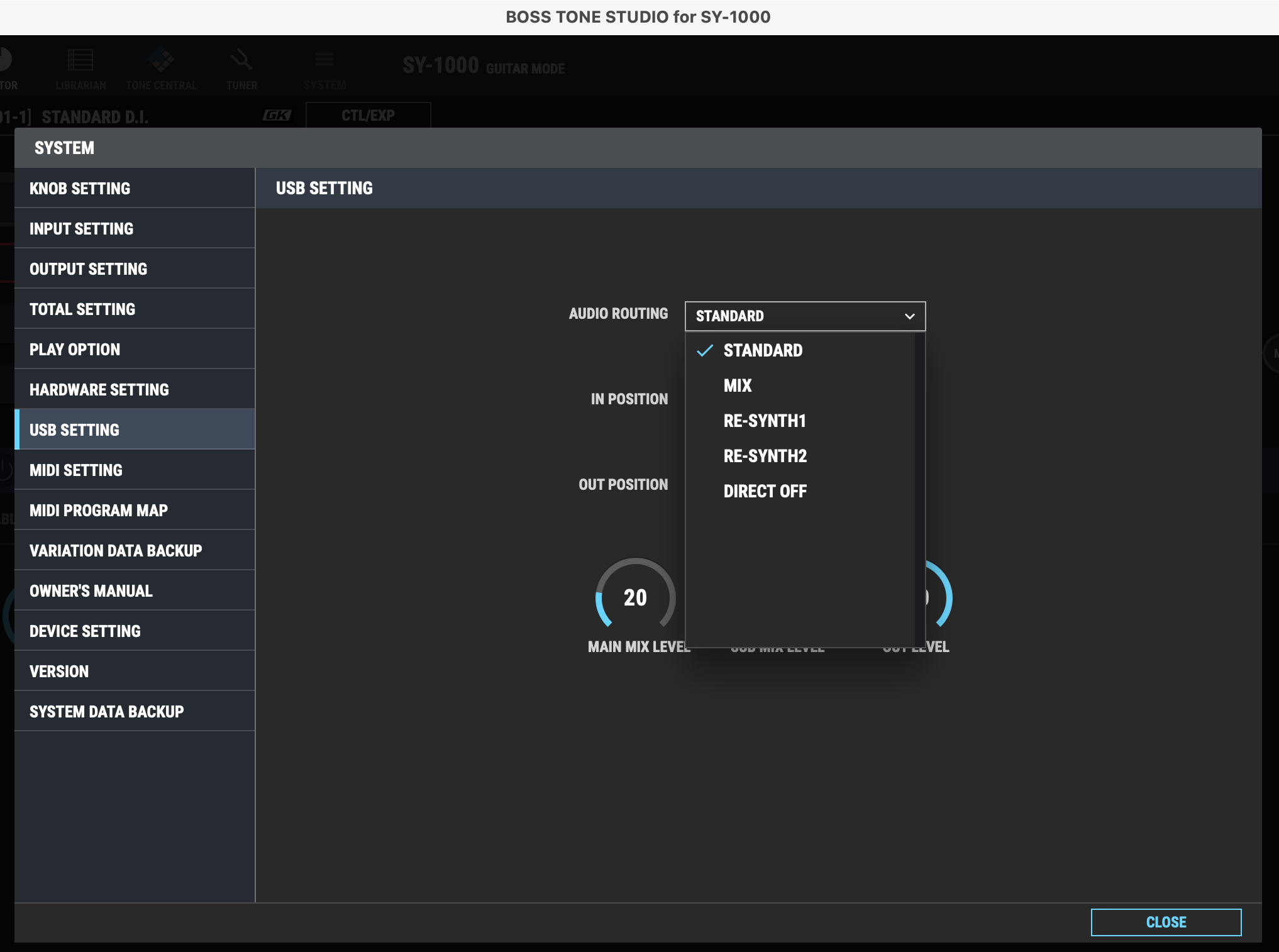
Task: Click the MAIN MIX LEVEL knob
Action: (635, 597)
